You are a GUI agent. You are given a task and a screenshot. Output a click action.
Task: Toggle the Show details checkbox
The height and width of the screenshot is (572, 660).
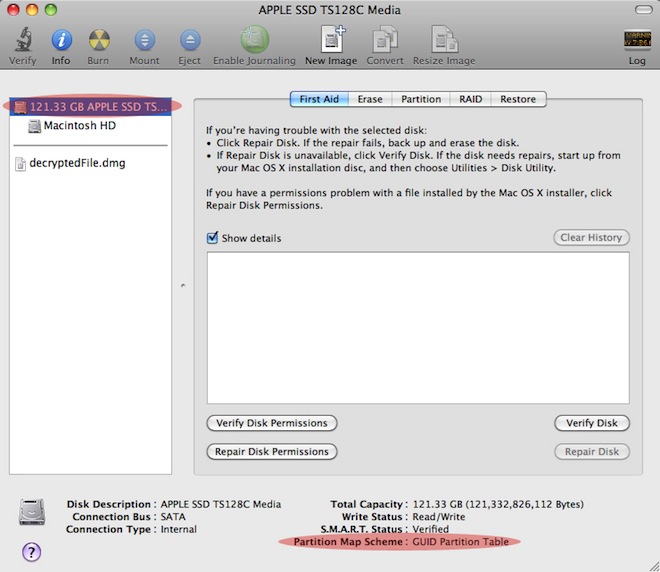pyautogui.click(x=213, y=238)
